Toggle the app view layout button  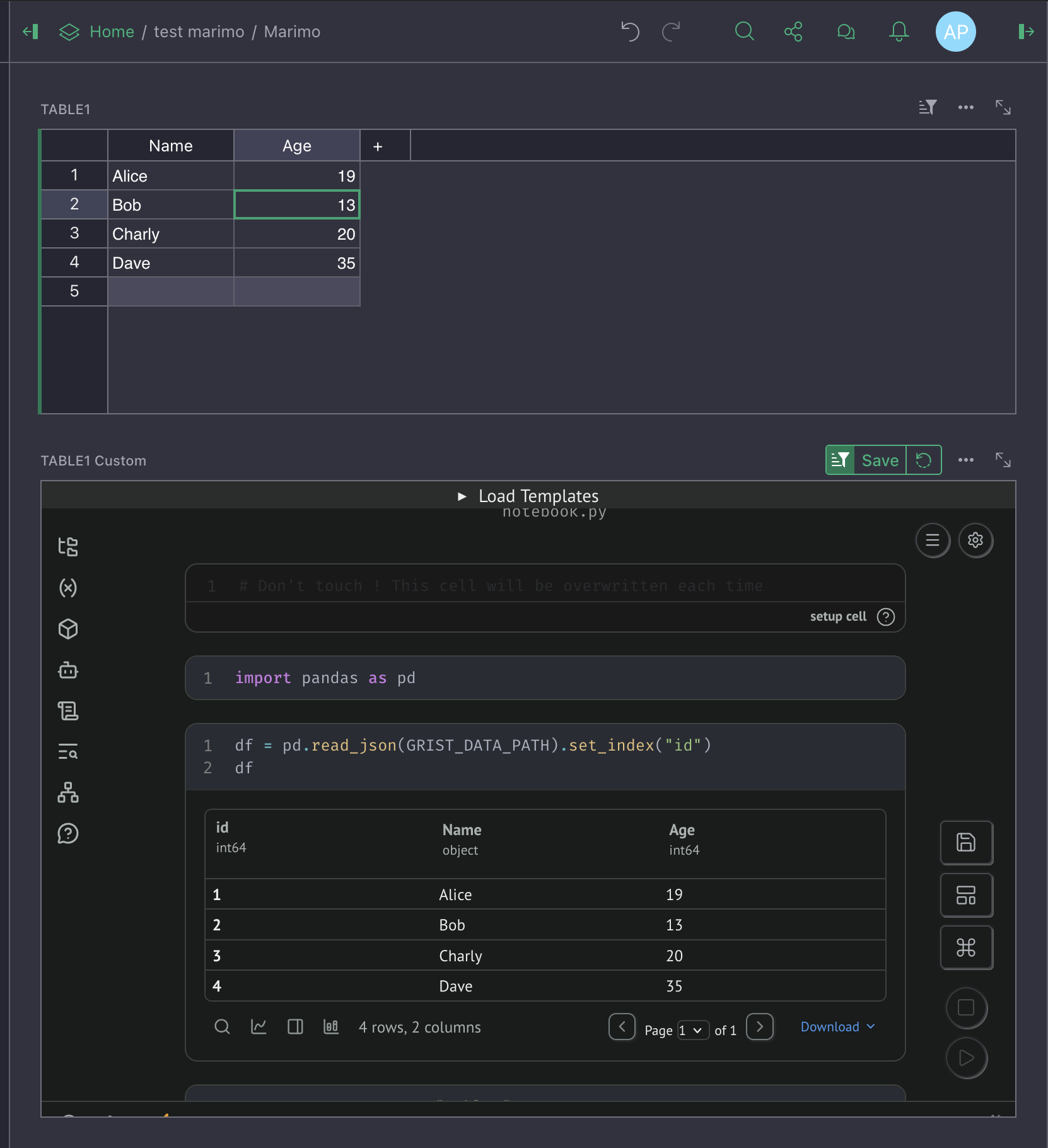(966, 895)
